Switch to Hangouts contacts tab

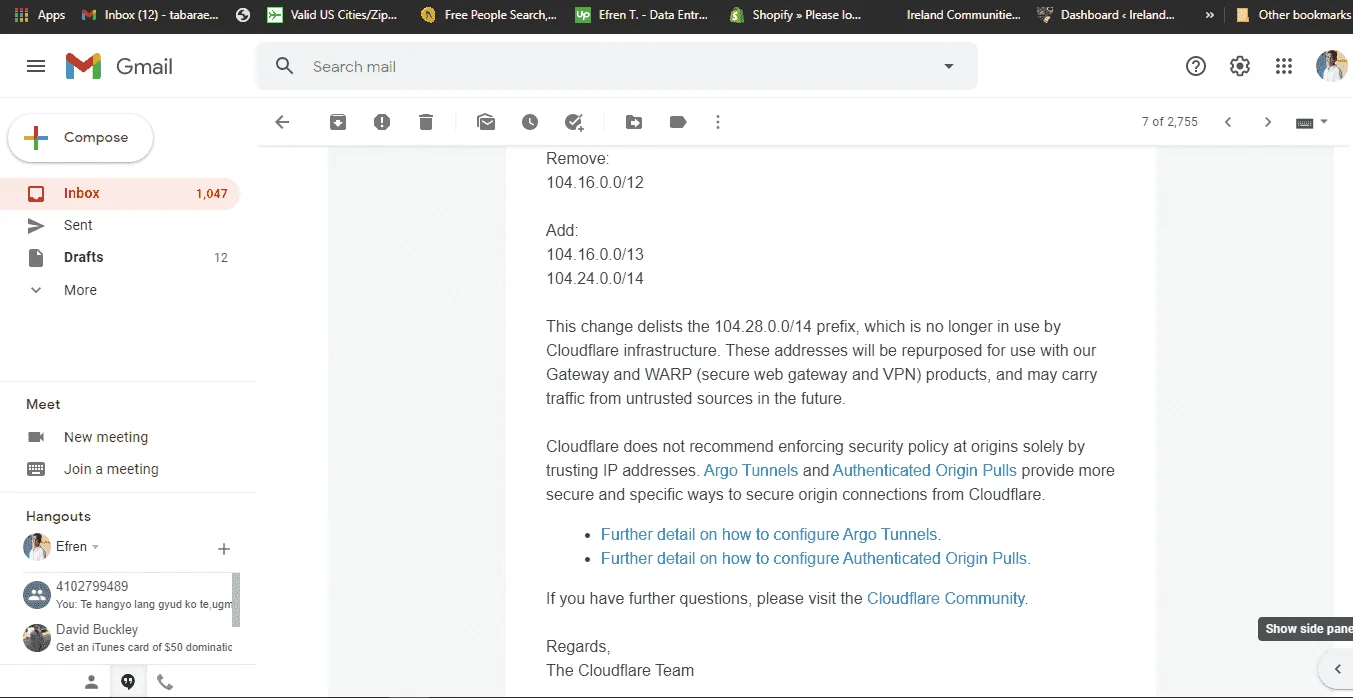coord(91,682)
